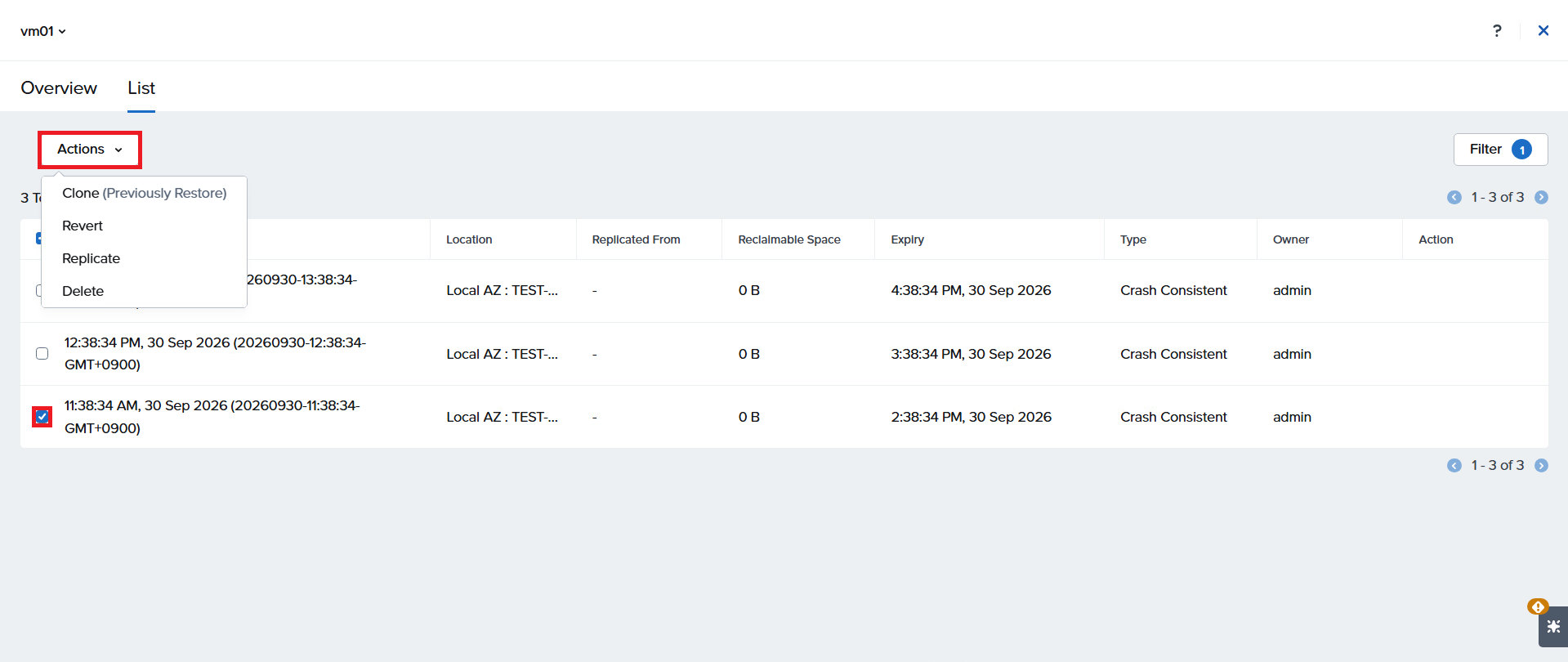Uncheck the 11:38:34 AM recovery point checkbox
This screenshot has height=662, width=1568.
(42, 417)
